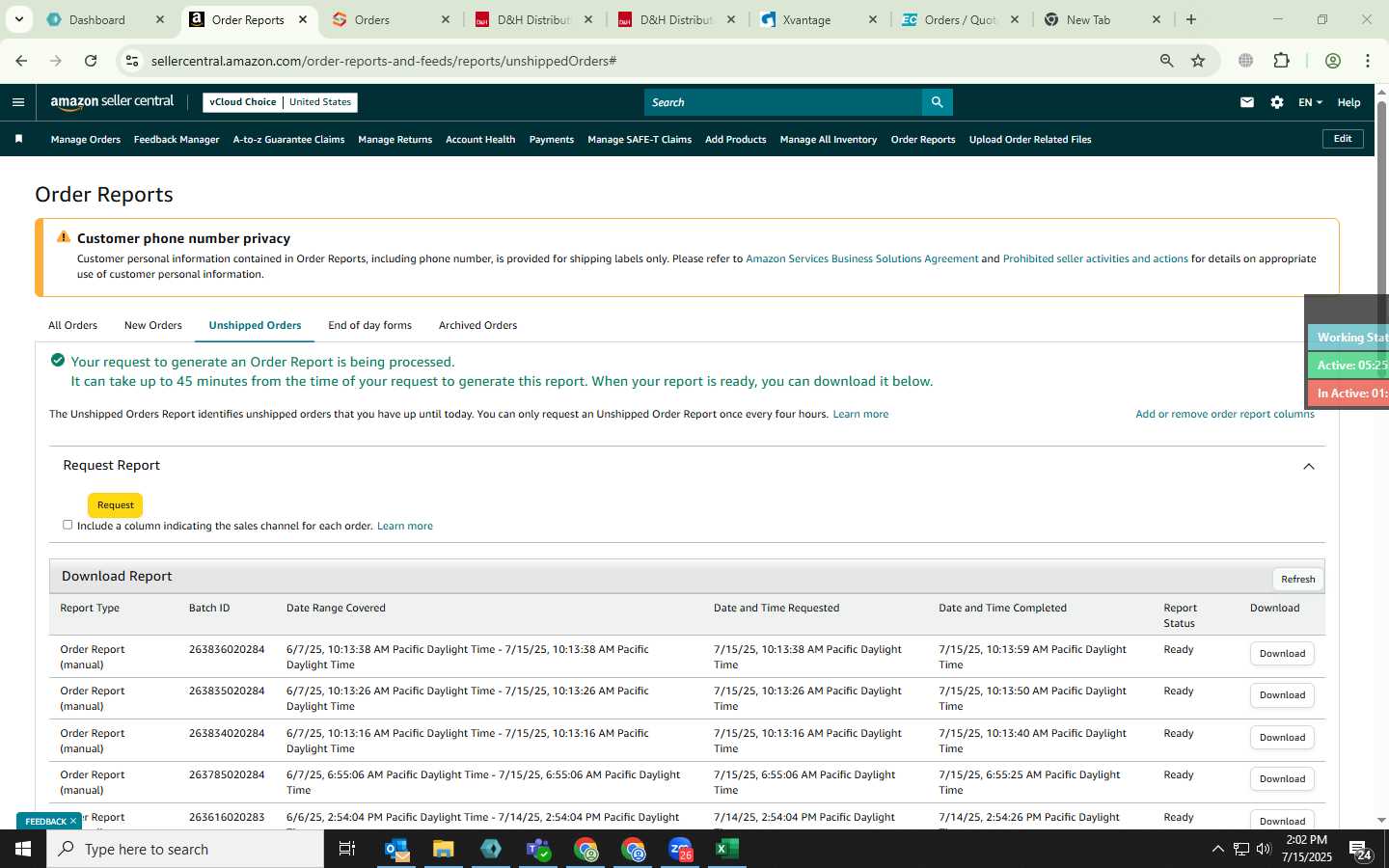Screen dimensions: 1389x868
Task: Reload the page with refresh icon
Action: coord(91,61)
